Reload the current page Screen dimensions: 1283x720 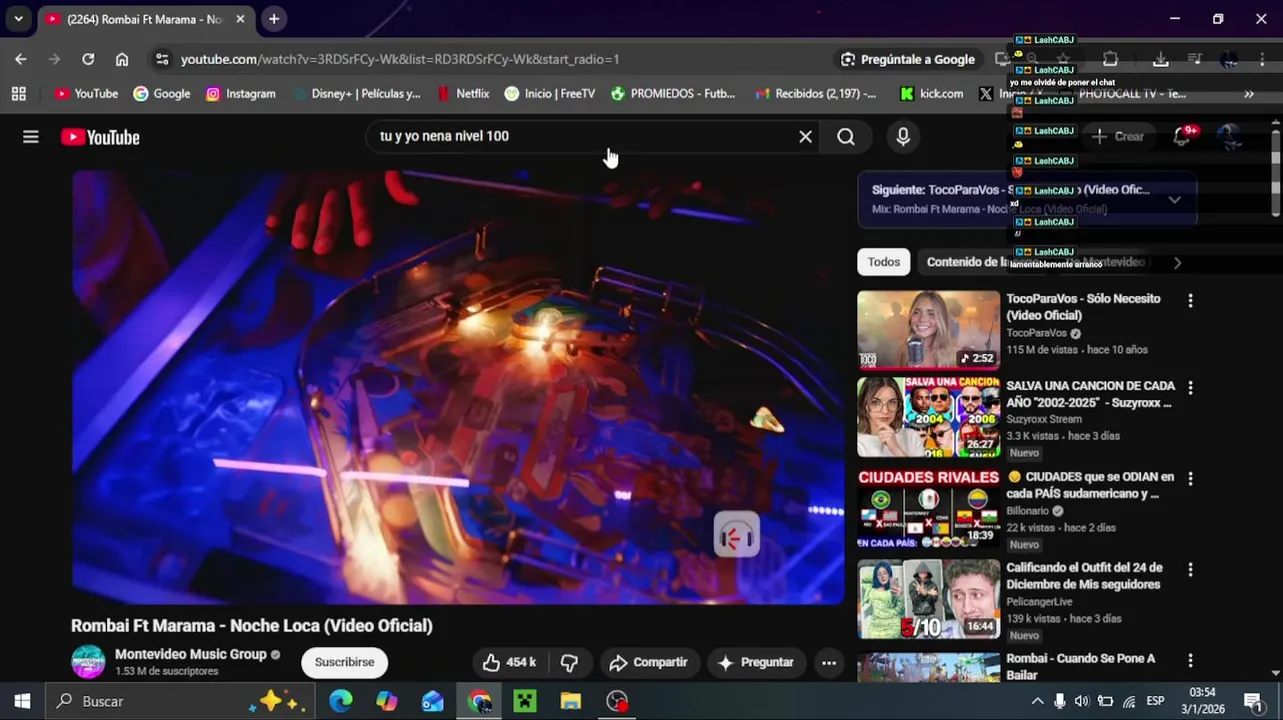point(88,59)
